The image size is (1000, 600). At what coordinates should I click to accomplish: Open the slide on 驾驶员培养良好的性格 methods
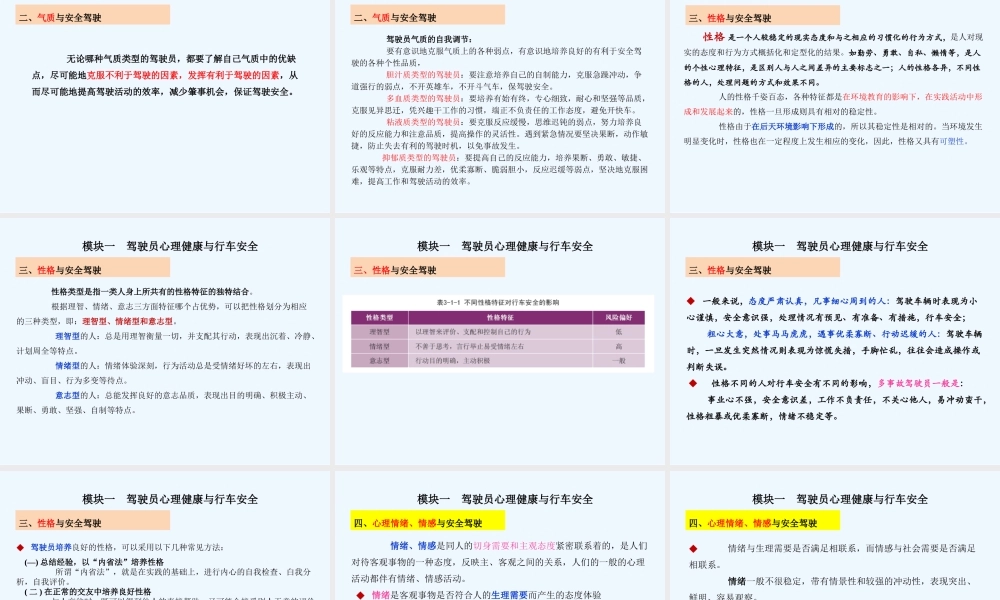coord(165,536)
